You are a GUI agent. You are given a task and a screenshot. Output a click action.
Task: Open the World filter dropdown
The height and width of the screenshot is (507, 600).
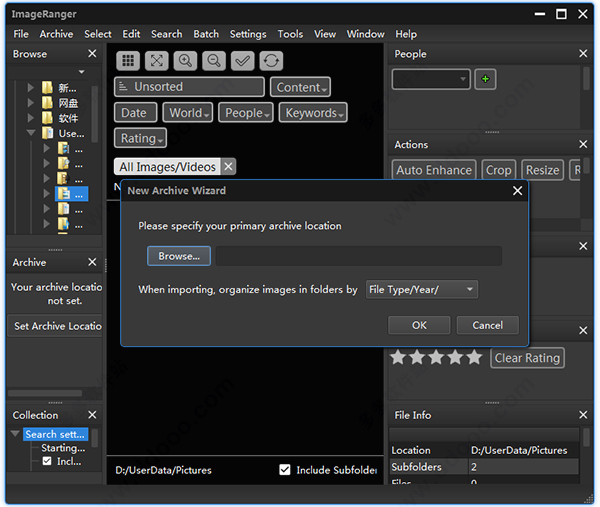point(188,112)
